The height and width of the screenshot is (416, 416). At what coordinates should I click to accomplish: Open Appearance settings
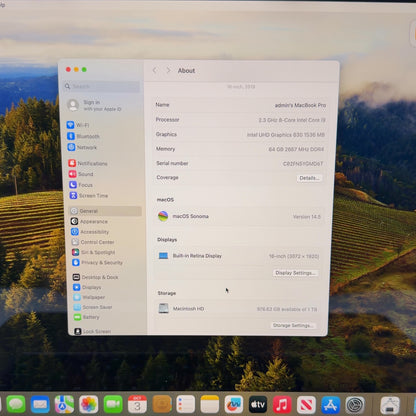point(89,221)
